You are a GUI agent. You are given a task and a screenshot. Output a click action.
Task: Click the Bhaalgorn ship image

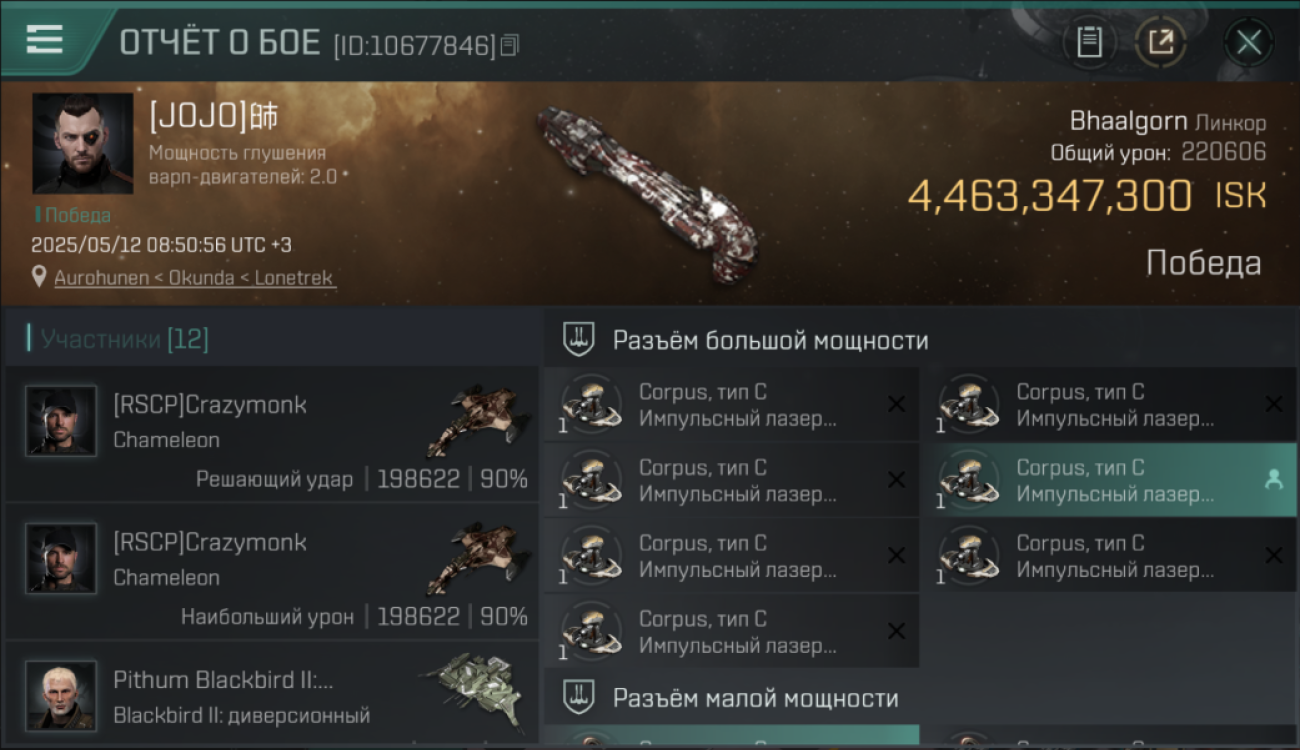(650, 193)
